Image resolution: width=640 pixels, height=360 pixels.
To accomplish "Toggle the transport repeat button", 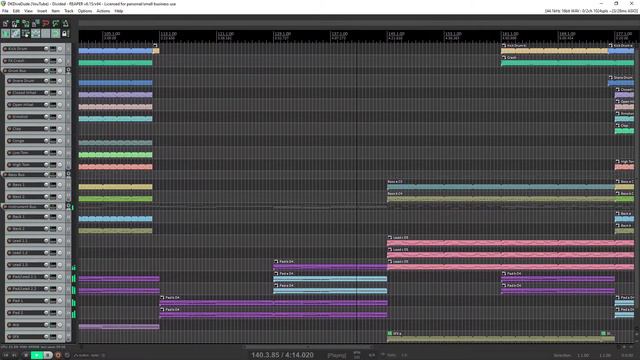I will (x=67, y=355).
